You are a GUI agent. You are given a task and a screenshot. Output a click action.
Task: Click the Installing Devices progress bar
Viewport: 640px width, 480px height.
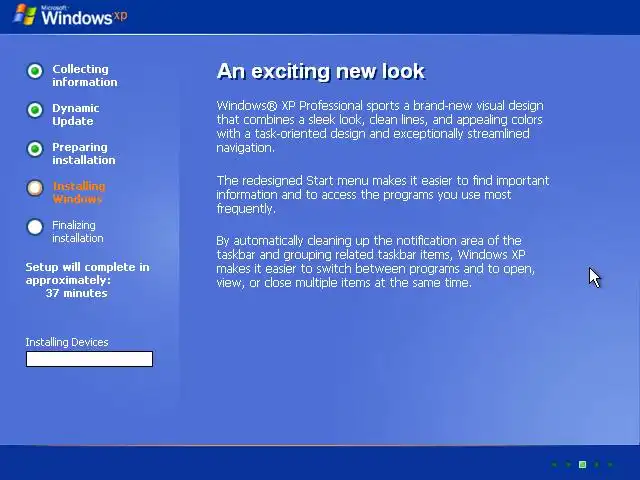[89, 359]
